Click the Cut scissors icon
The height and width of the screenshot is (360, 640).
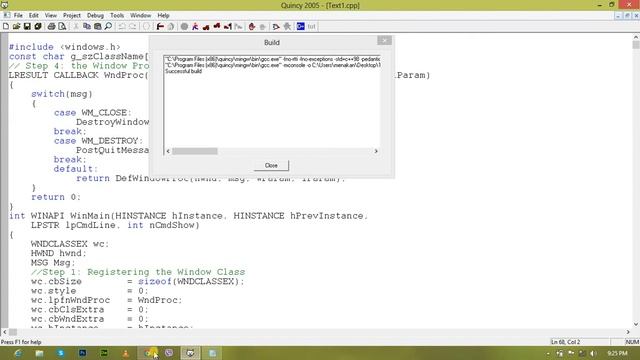(x=76, y=27)
